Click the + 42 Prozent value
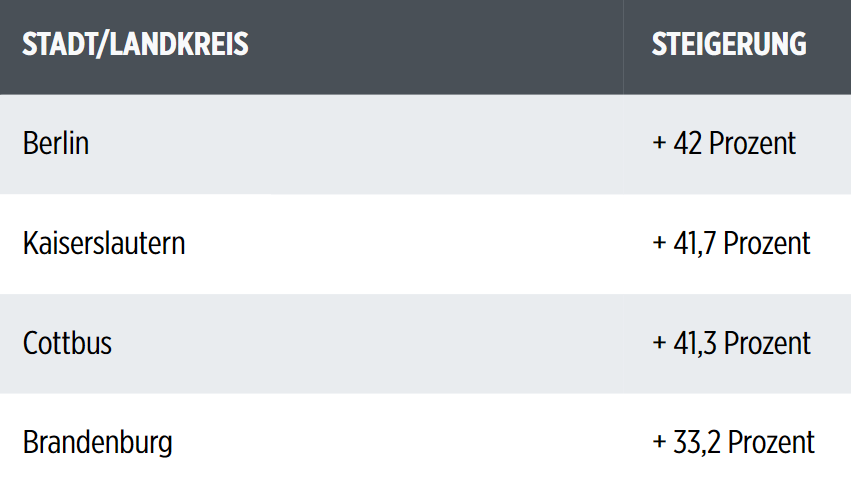 tap(724, 143)
